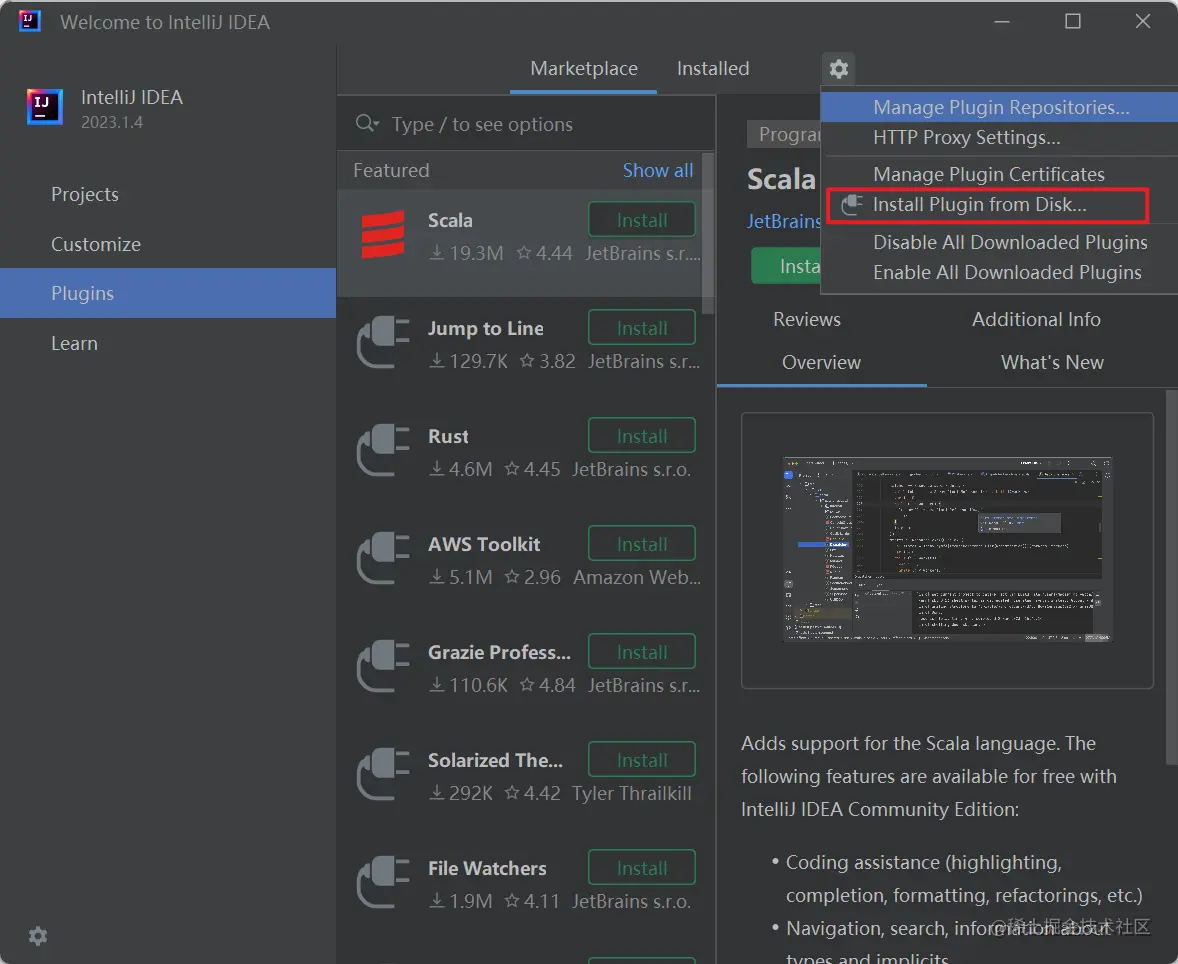This screenshot has height=964, width=1178.
Task: Install the Grazie Professional plugin
Action: tap(642, 652)
